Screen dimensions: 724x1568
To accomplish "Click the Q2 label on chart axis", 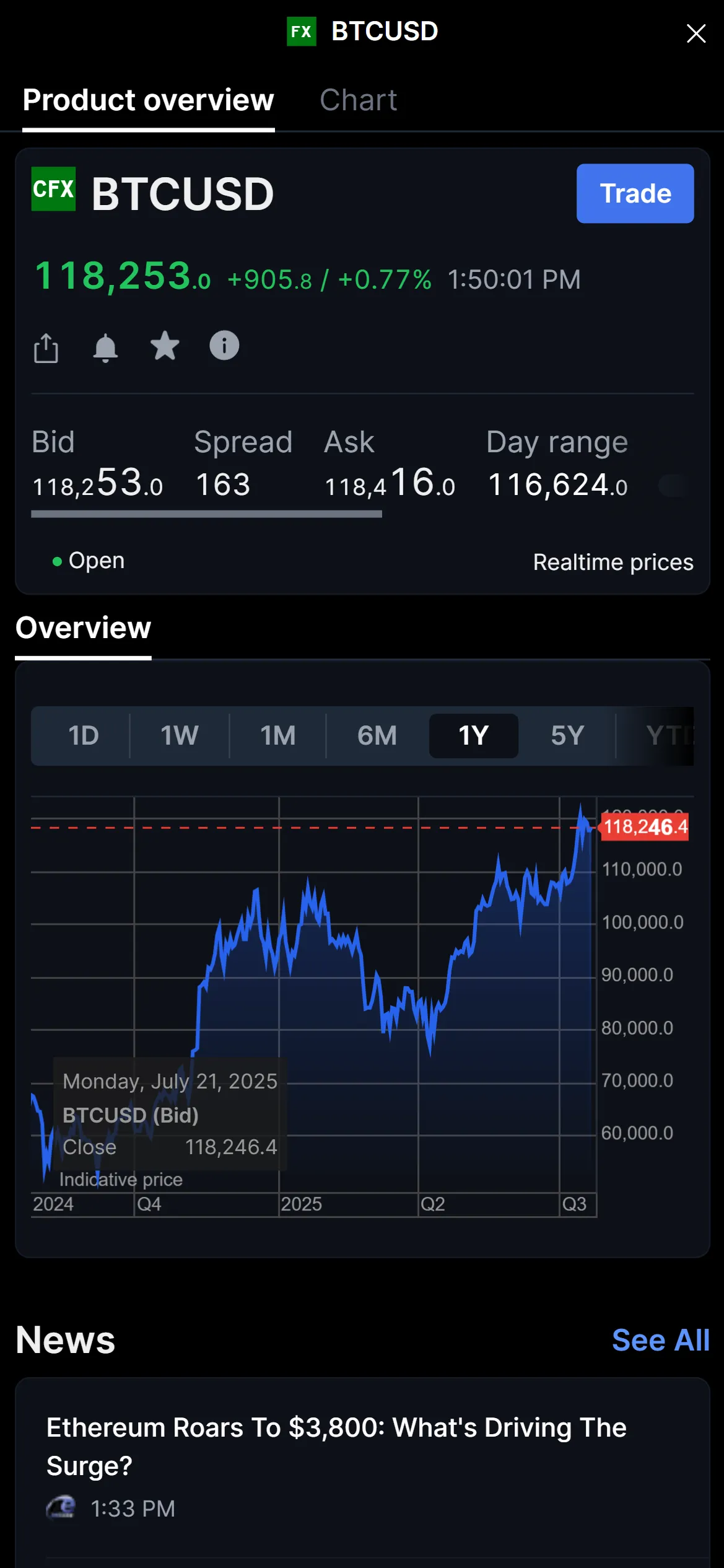I will pyautogui.click(x=433, y=1204).
